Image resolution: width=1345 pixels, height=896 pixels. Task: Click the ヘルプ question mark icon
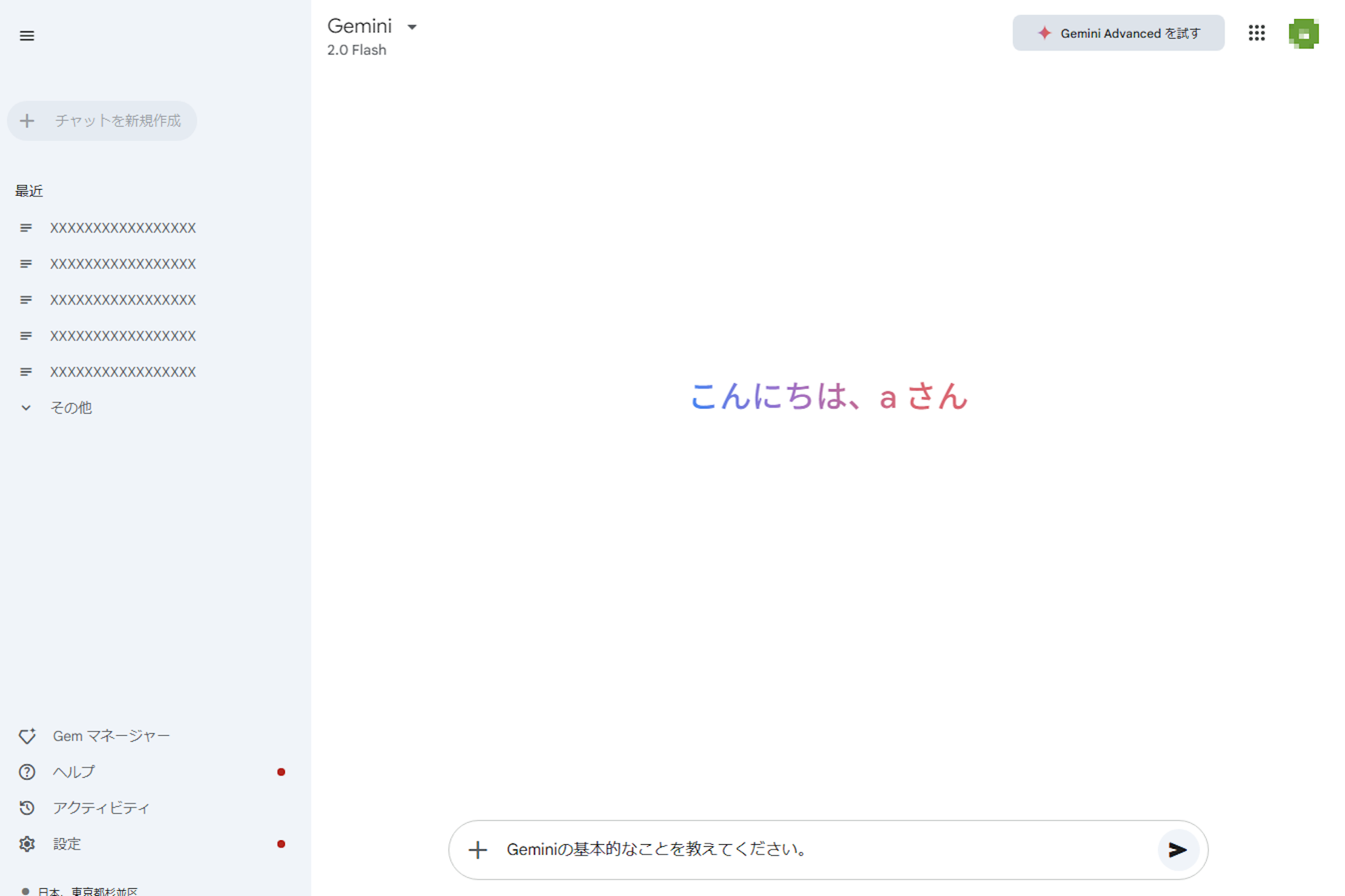(x=27, y=772)
